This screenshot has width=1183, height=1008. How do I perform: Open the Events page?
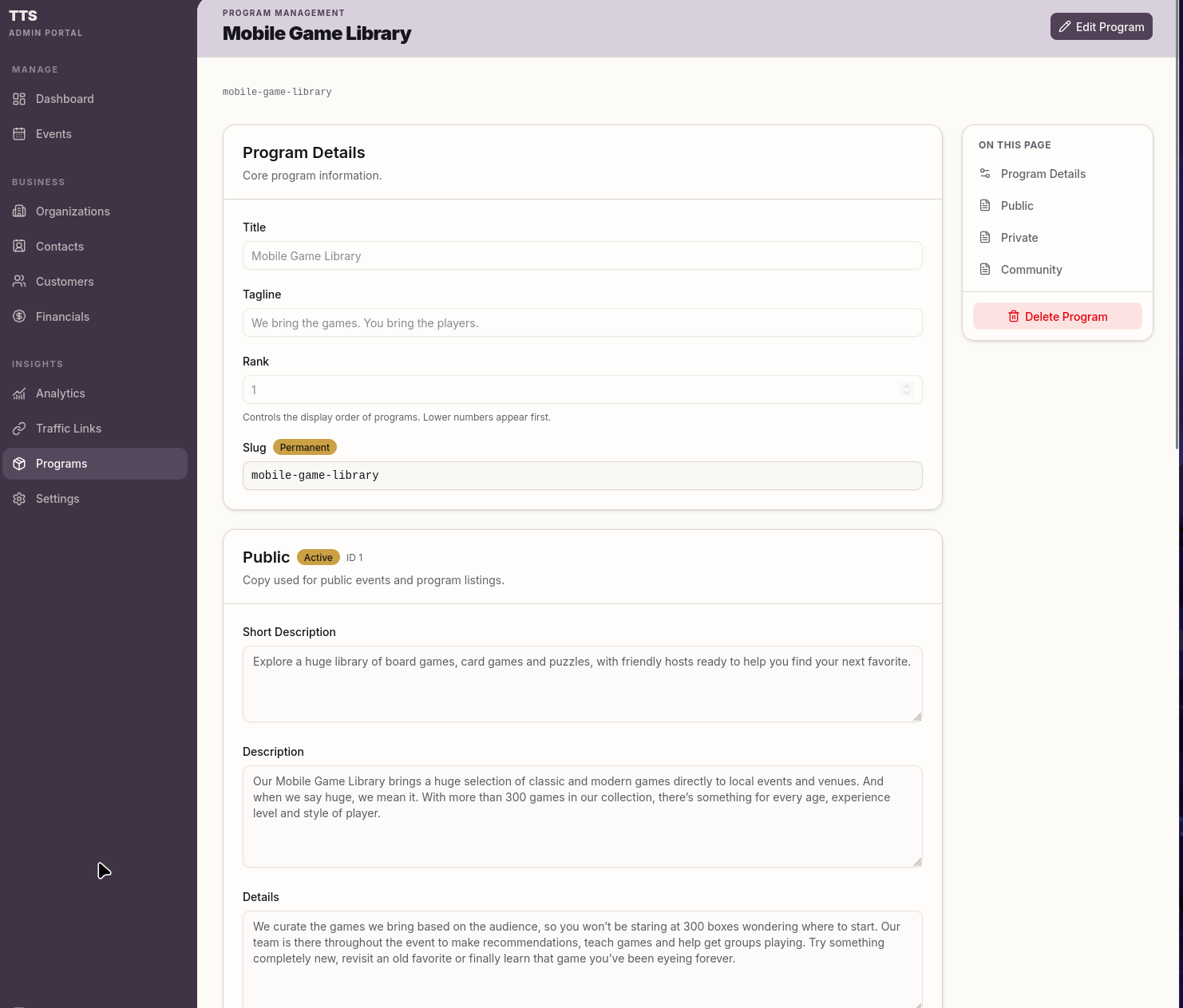[x=95, y=134]
